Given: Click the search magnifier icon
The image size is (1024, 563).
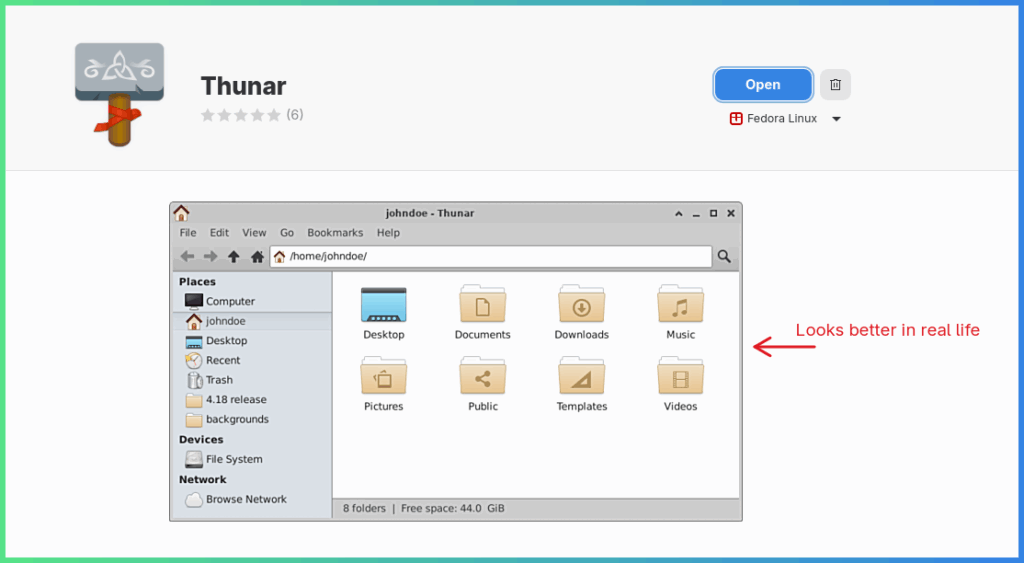Looking at the screenshot, I should tap(724, 256).
